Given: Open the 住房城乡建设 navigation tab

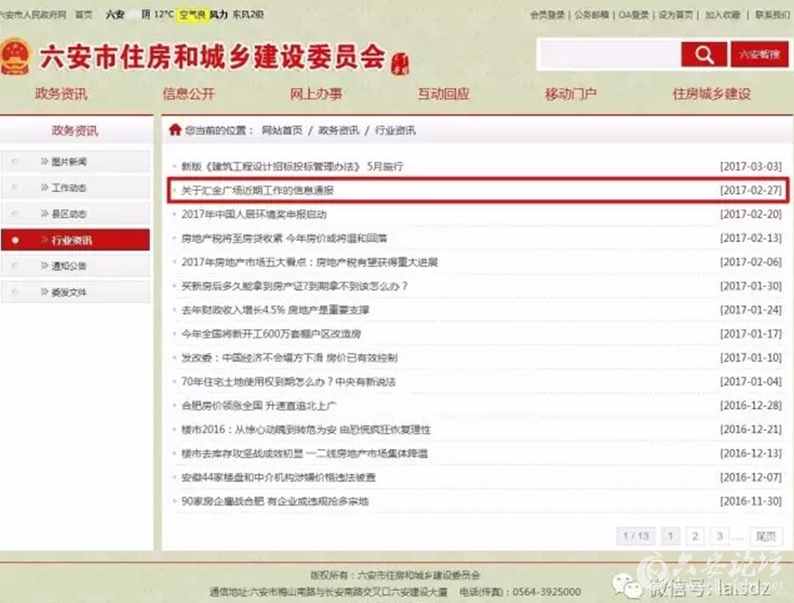Looking at the screenshot, I should (x=711, y=94).
